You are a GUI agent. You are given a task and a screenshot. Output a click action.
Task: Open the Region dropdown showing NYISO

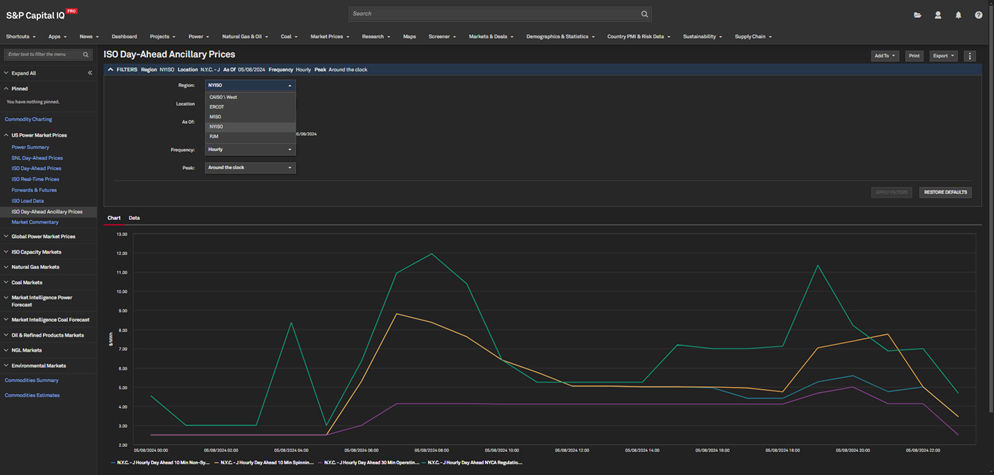tap(250, 85)
